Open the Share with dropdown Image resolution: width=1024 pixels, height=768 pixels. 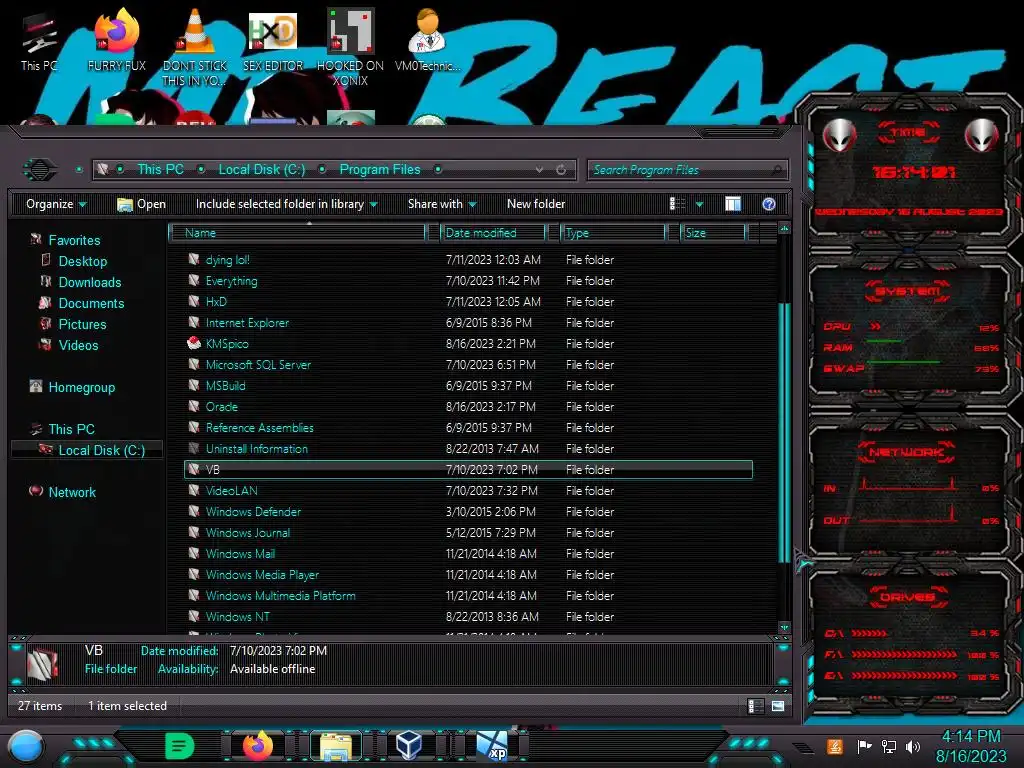coord(441,204)
